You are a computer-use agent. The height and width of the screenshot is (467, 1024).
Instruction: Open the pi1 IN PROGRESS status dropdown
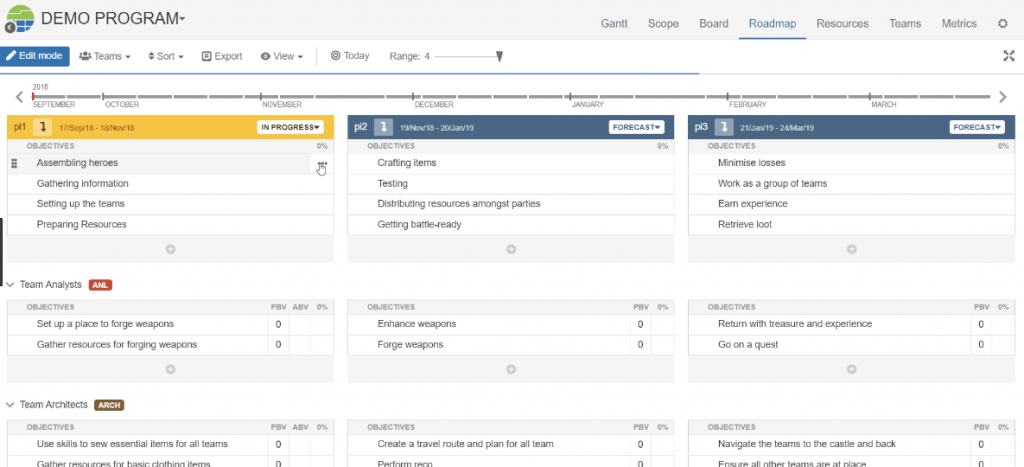291,127
